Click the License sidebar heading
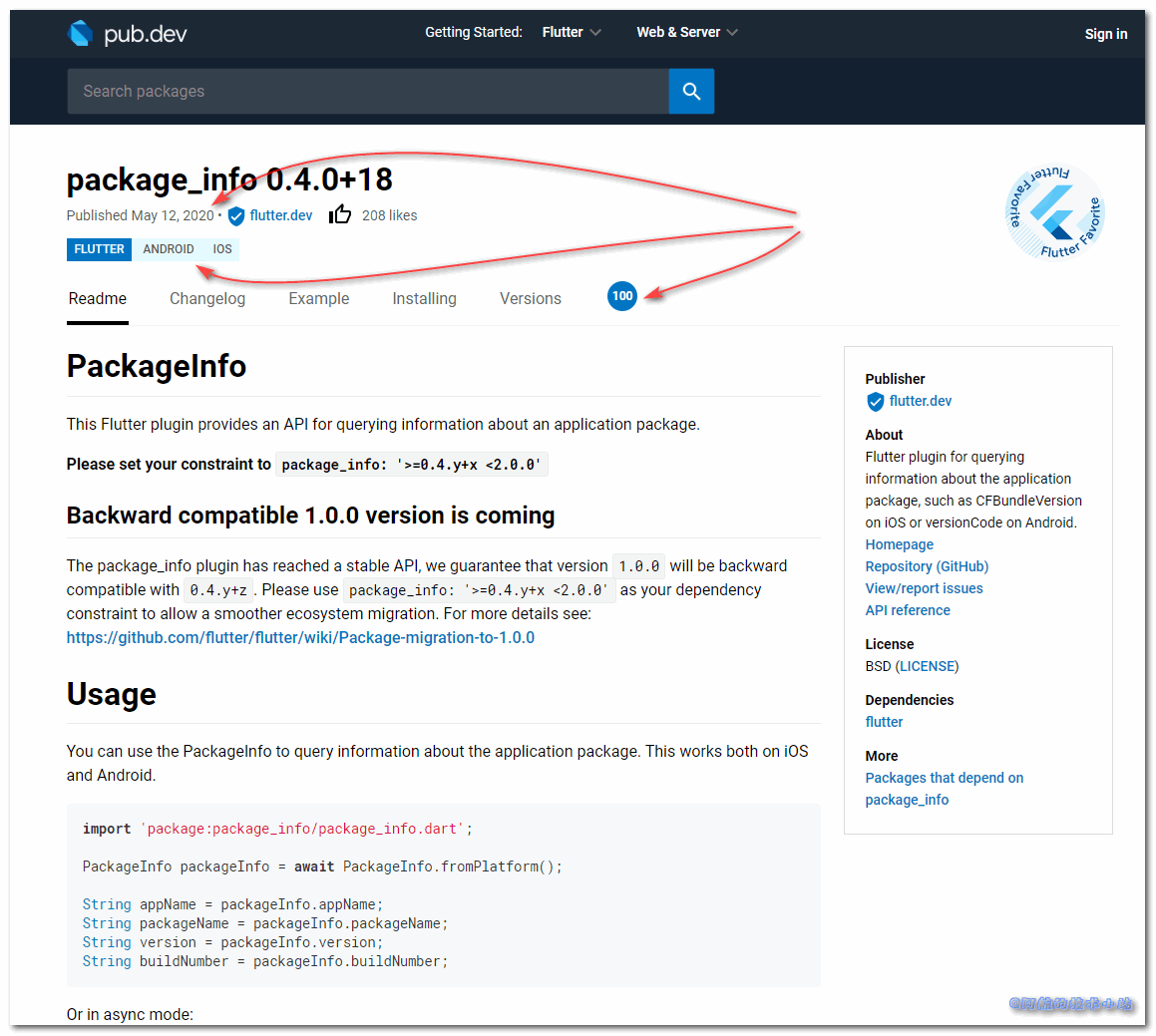This screenshot has height=1036, width=1156. 889,644
